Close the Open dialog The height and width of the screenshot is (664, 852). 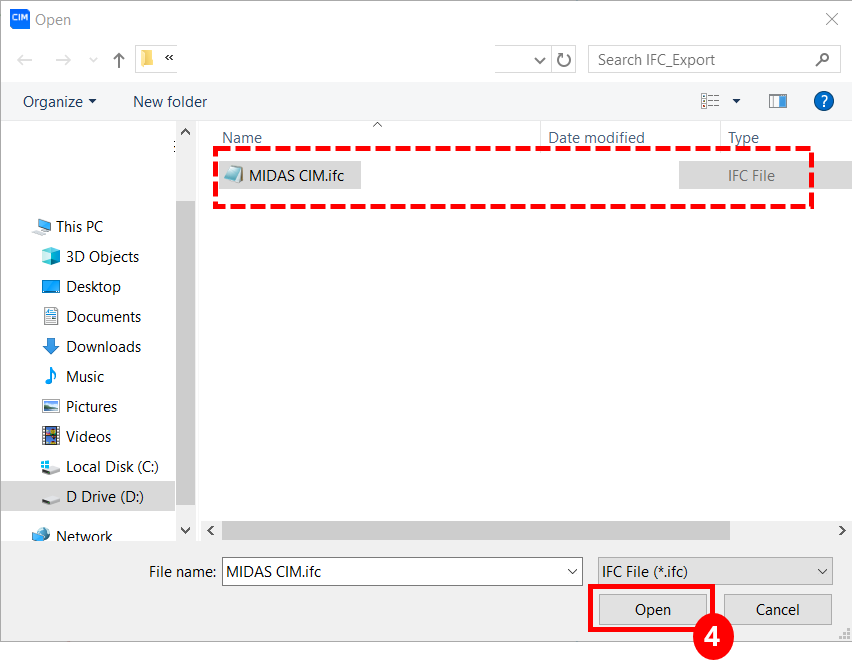tap(831, 20)
